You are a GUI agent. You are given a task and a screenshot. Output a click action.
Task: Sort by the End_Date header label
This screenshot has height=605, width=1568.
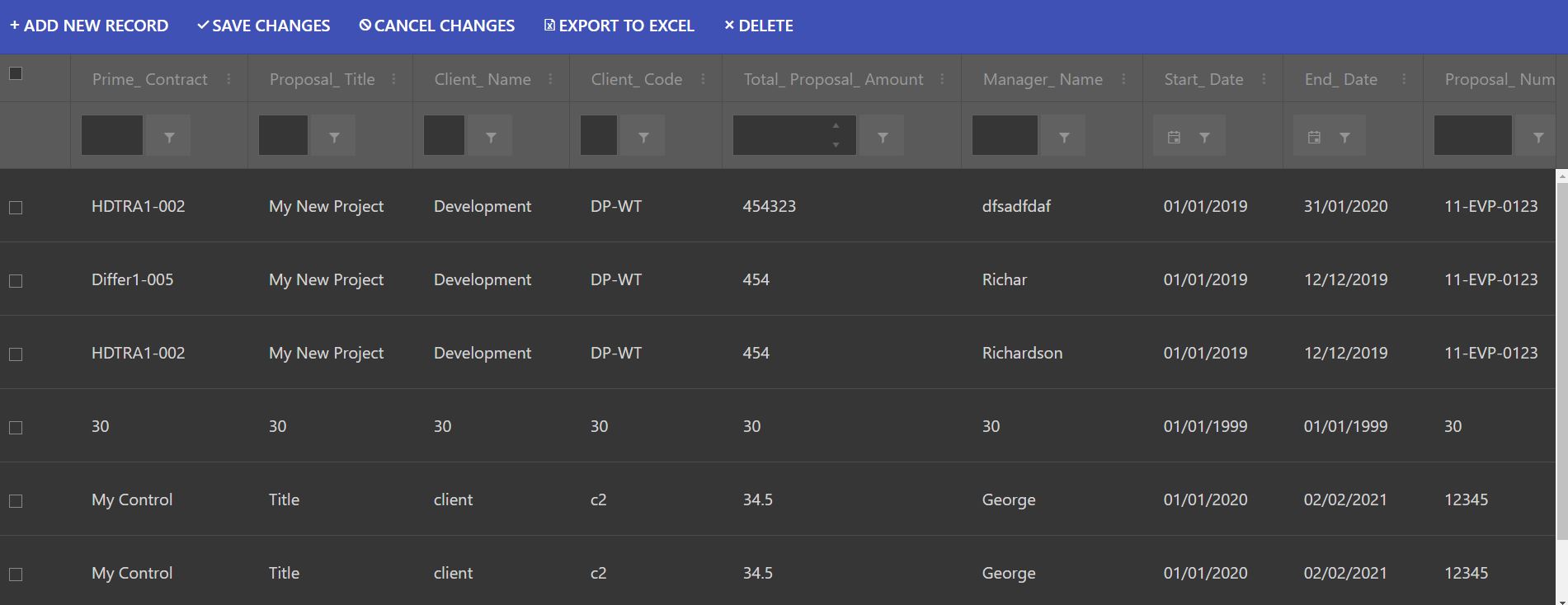click(x=1340, y=79)
